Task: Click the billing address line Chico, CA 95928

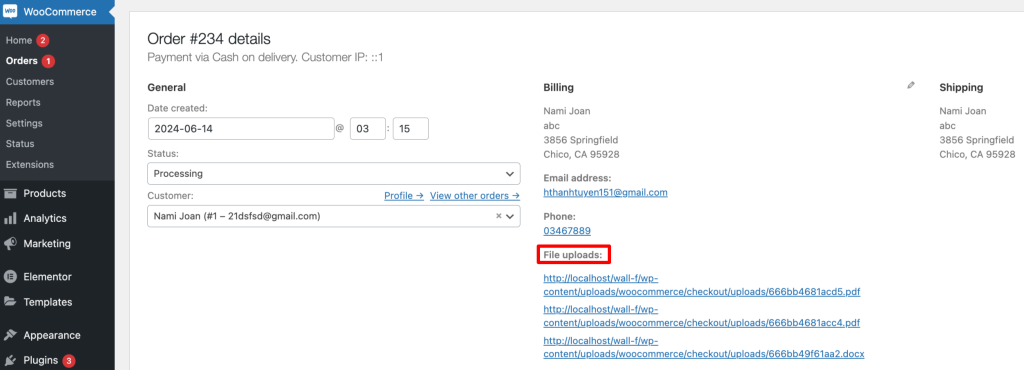Action: point(581,155)
